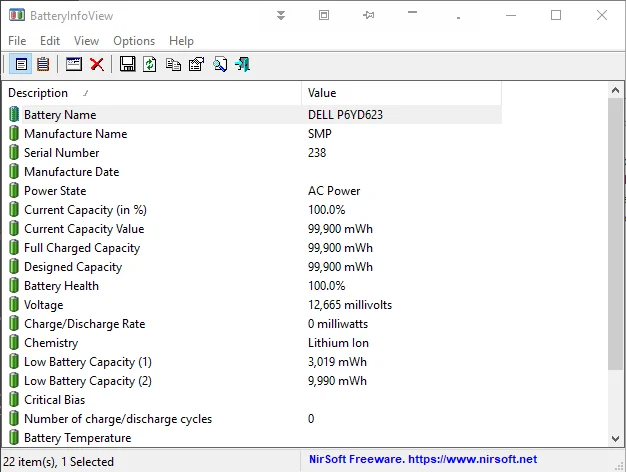
Task: Sort by the Description column header
Action: (150, 93)
